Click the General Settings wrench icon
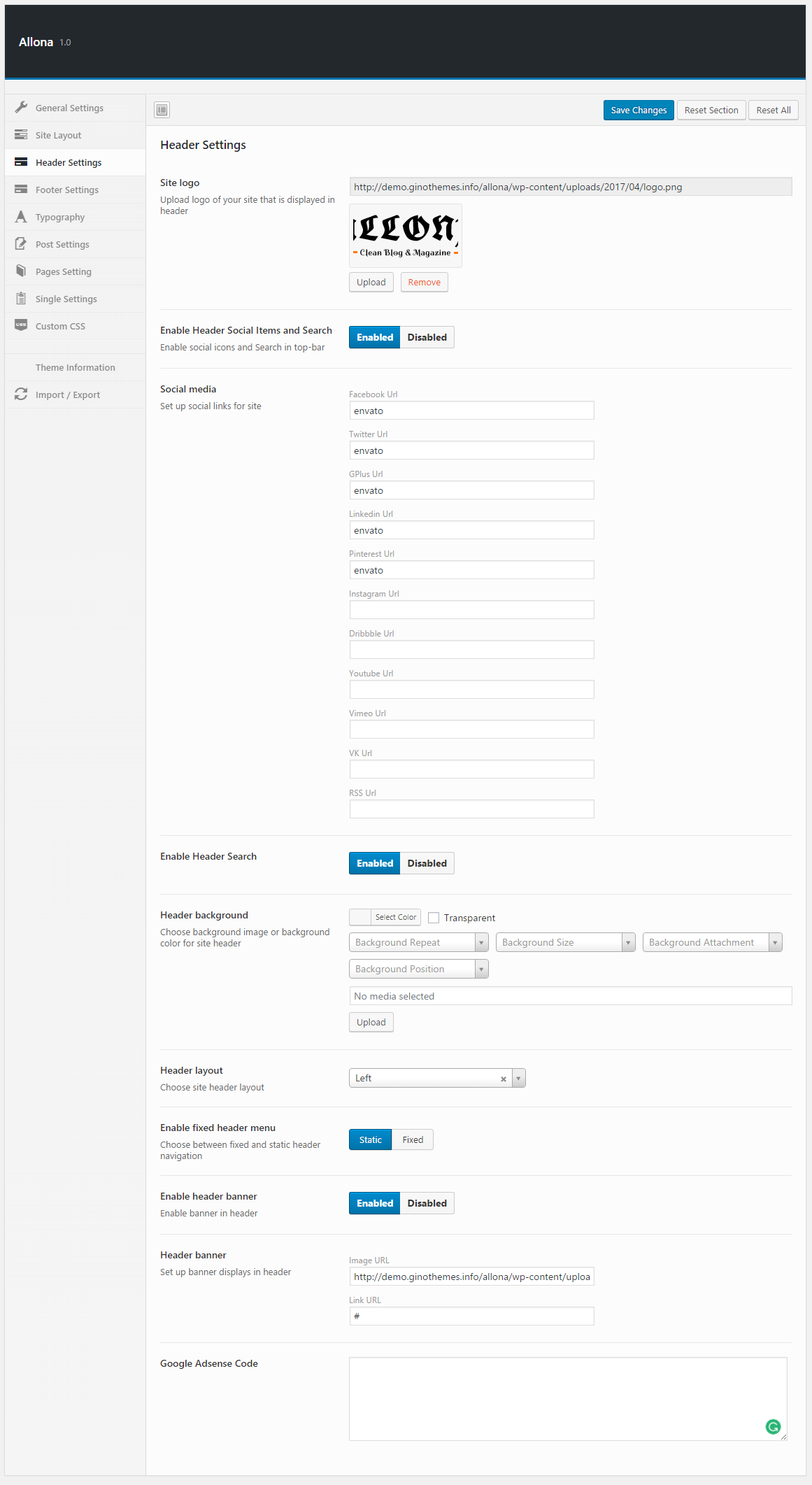This screenshot has height=1485, width=812. coord(21,108)
